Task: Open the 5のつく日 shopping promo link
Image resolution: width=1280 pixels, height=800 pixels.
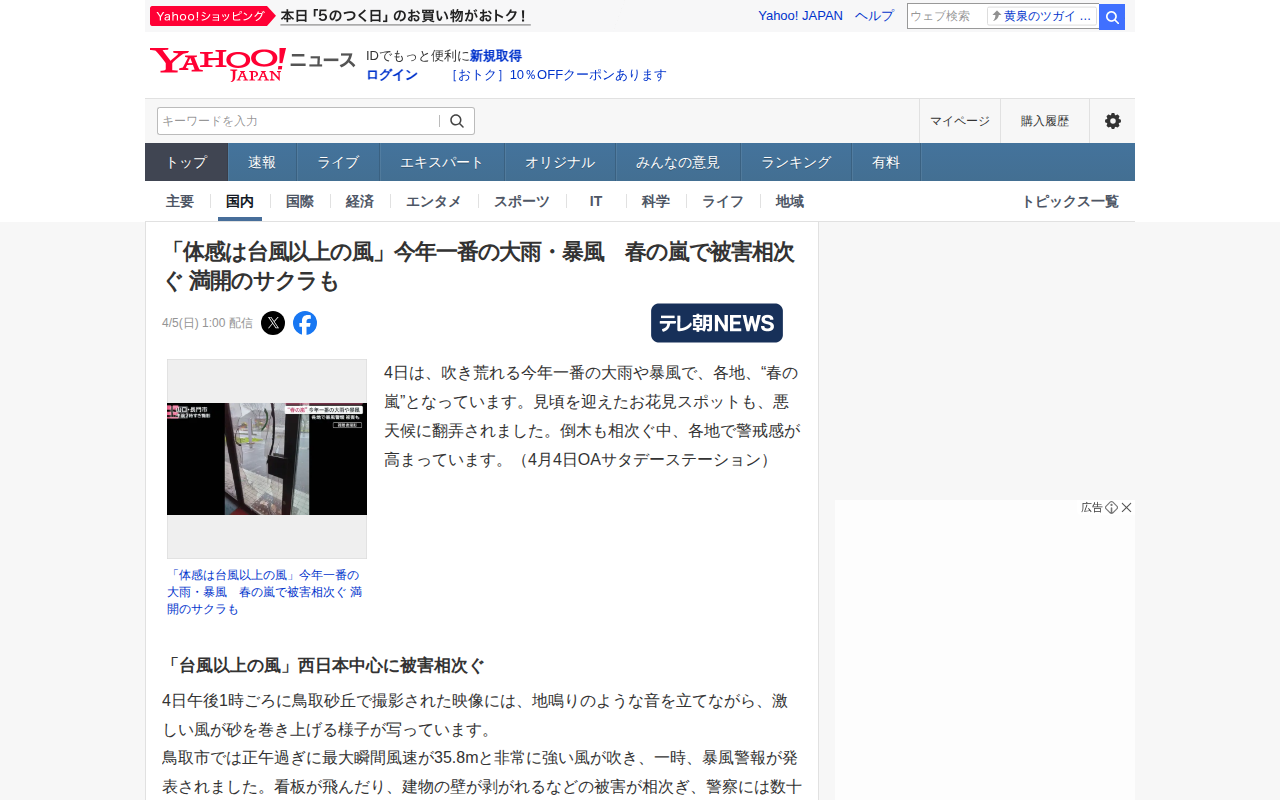Action: click(405, 16)
